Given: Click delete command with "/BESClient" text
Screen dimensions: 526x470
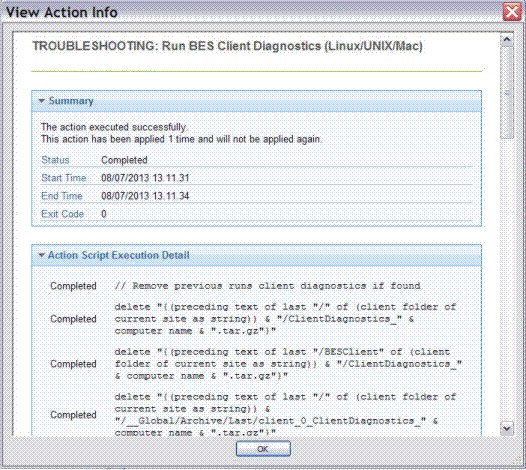Looking at the screenshot, I should click(288, 364).
